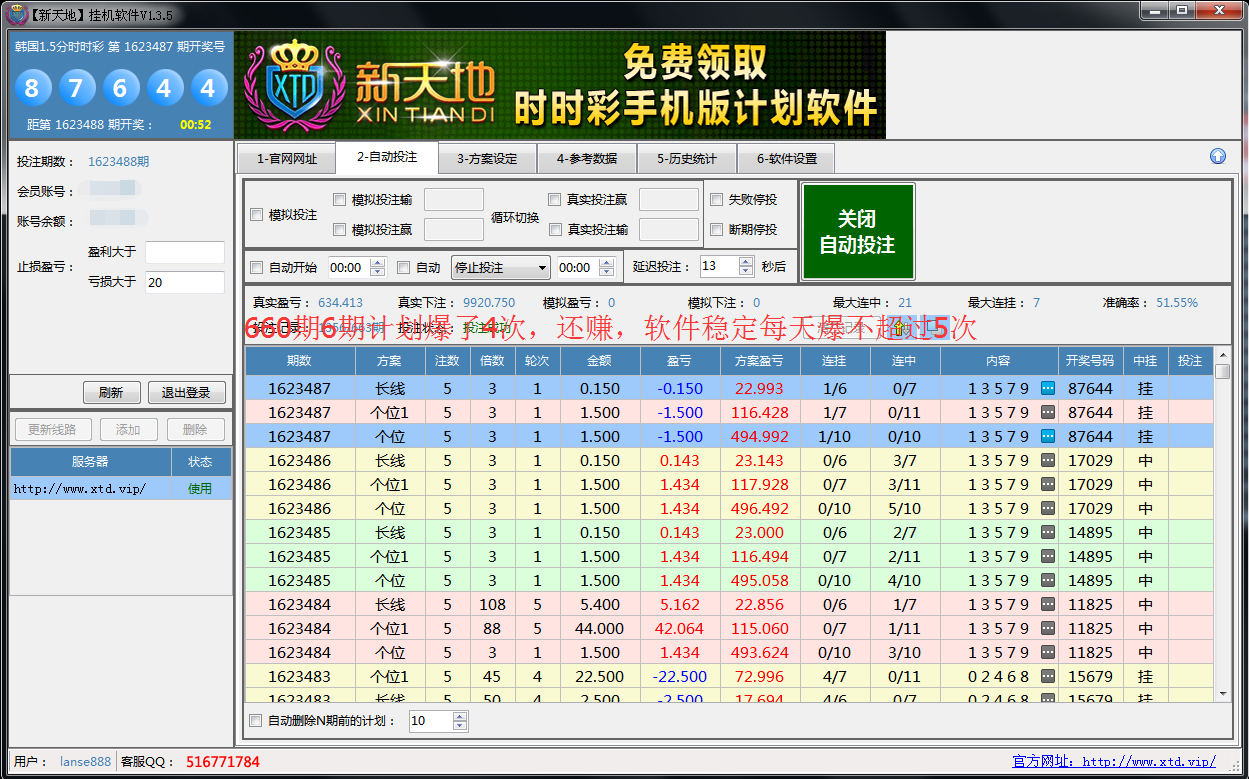
Task: Increase the 自动开始 time spinner
Action: click(x=377, y=262)
